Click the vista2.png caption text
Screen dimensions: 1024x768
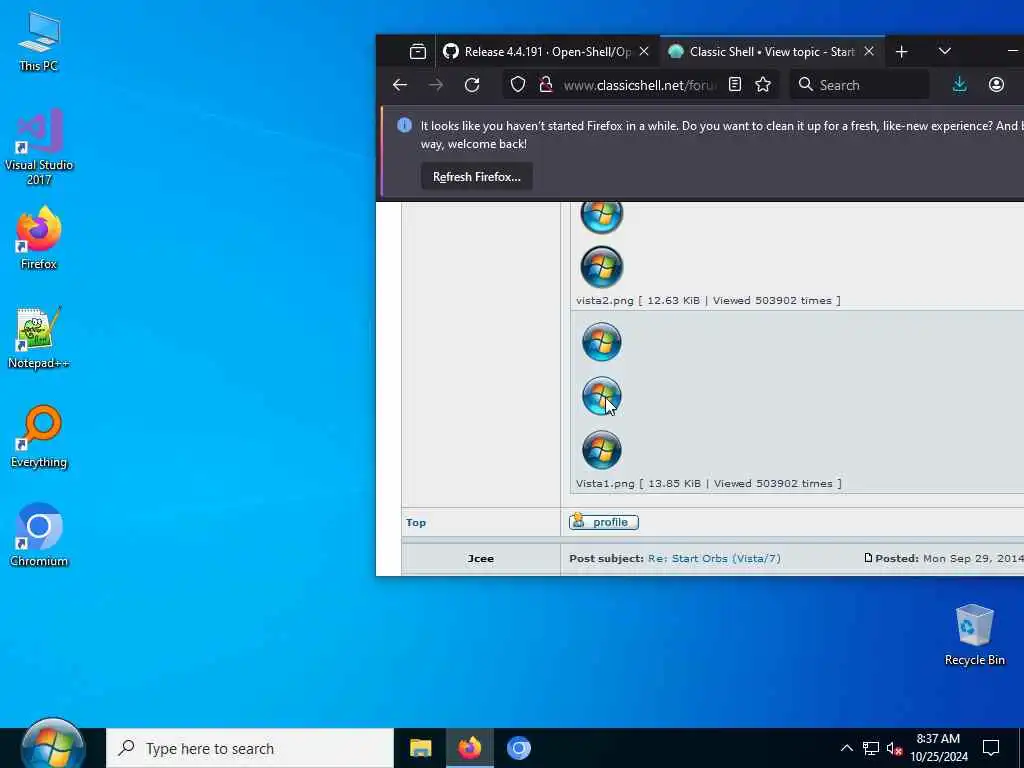pyautogui.click(x=709, y=300)
